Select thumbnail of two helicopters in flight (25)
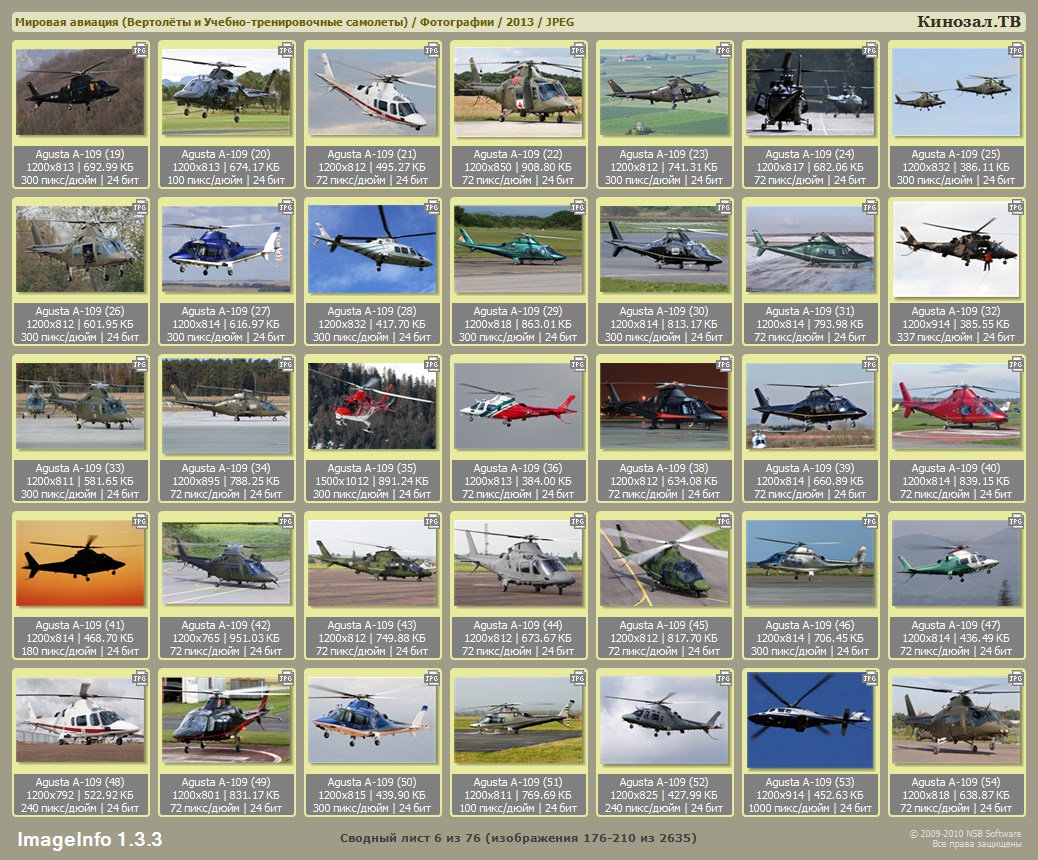This screenshot has height=860, width=1038. (956, 92)
